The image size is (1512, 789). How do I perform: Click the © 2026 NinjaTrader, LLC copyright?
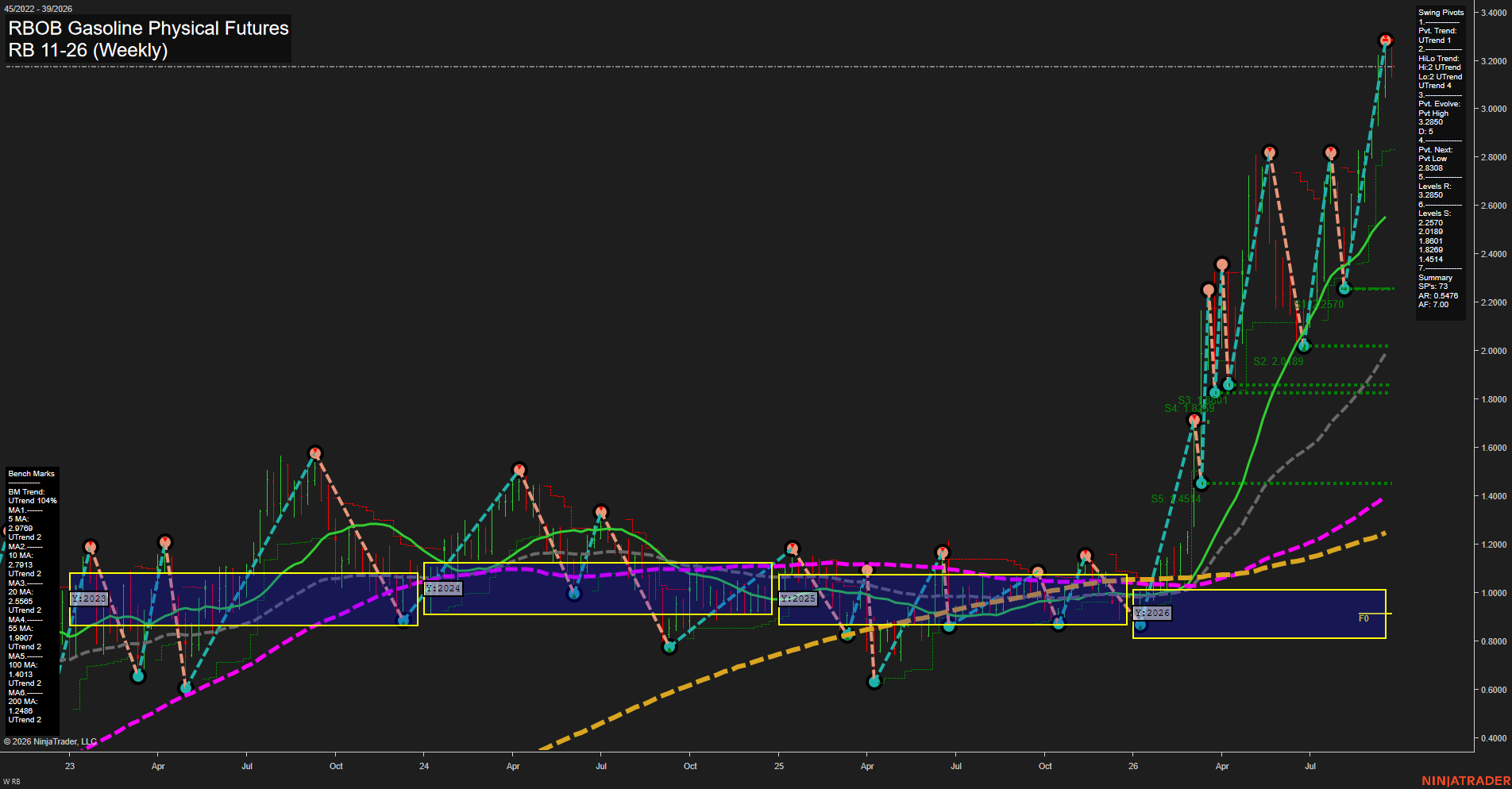coord(50,741)
